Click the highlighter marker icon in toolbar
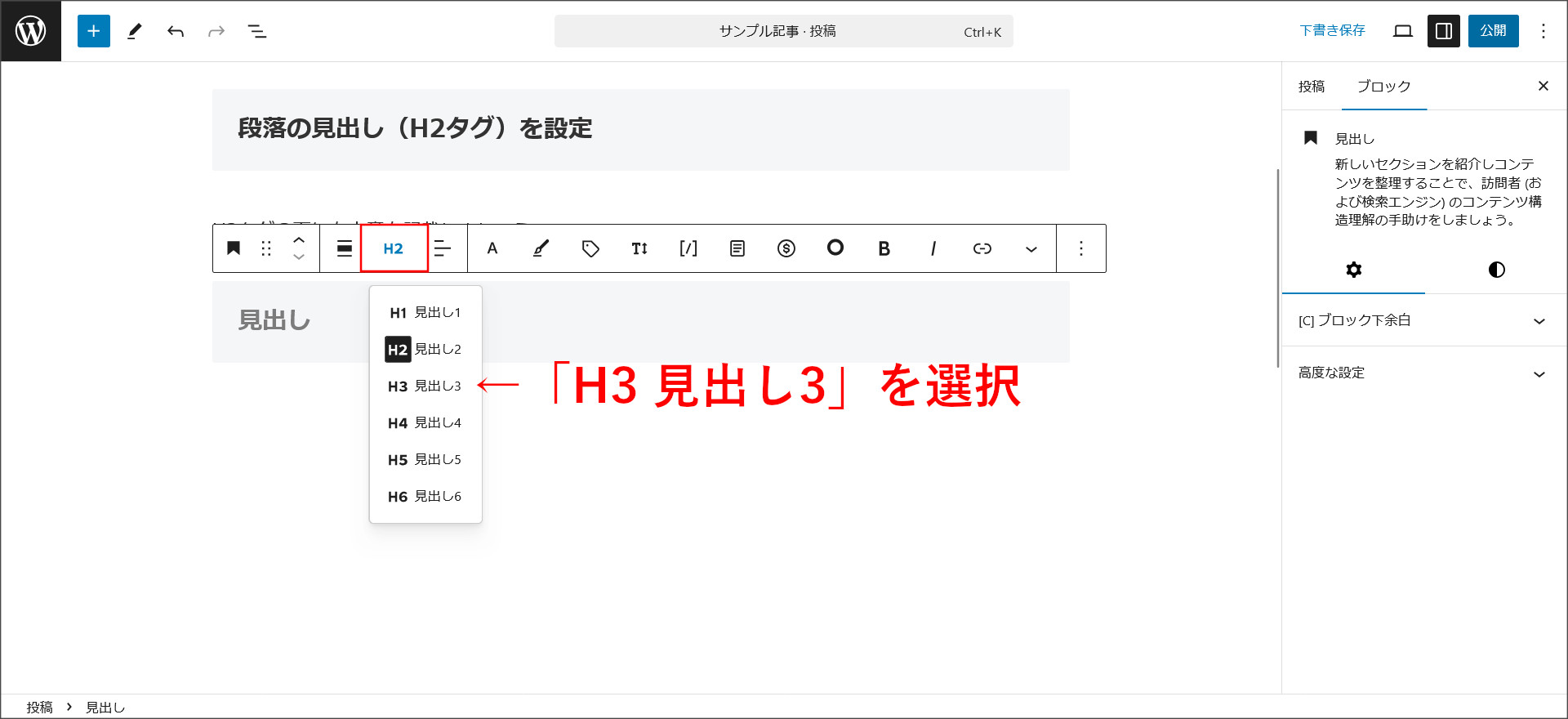This screenshot has width=1568, height=719. point(541,248)
